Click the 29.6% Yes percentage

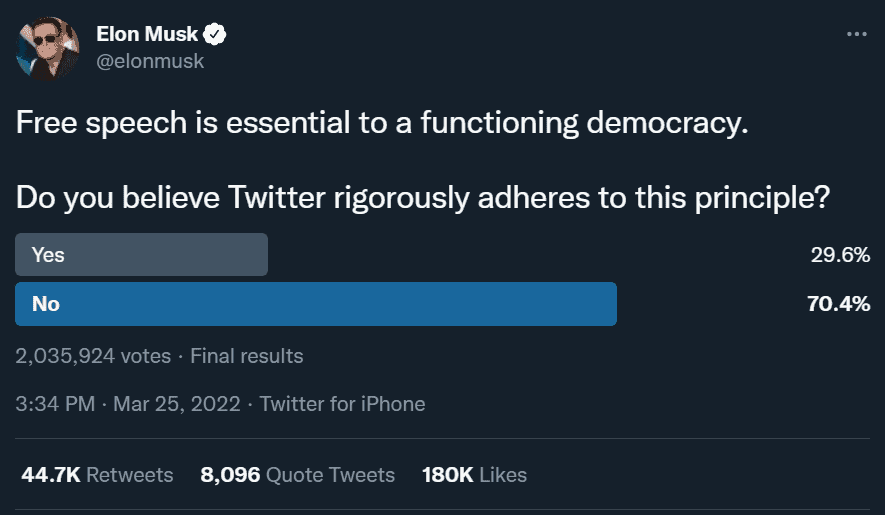[x=840, y=255]
